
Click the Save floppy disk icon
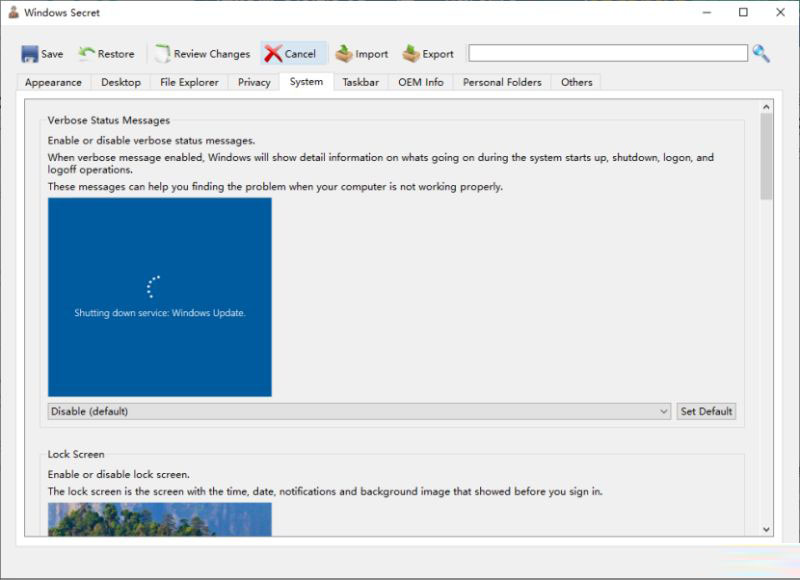pyautogui.click(x=30, y=54)
